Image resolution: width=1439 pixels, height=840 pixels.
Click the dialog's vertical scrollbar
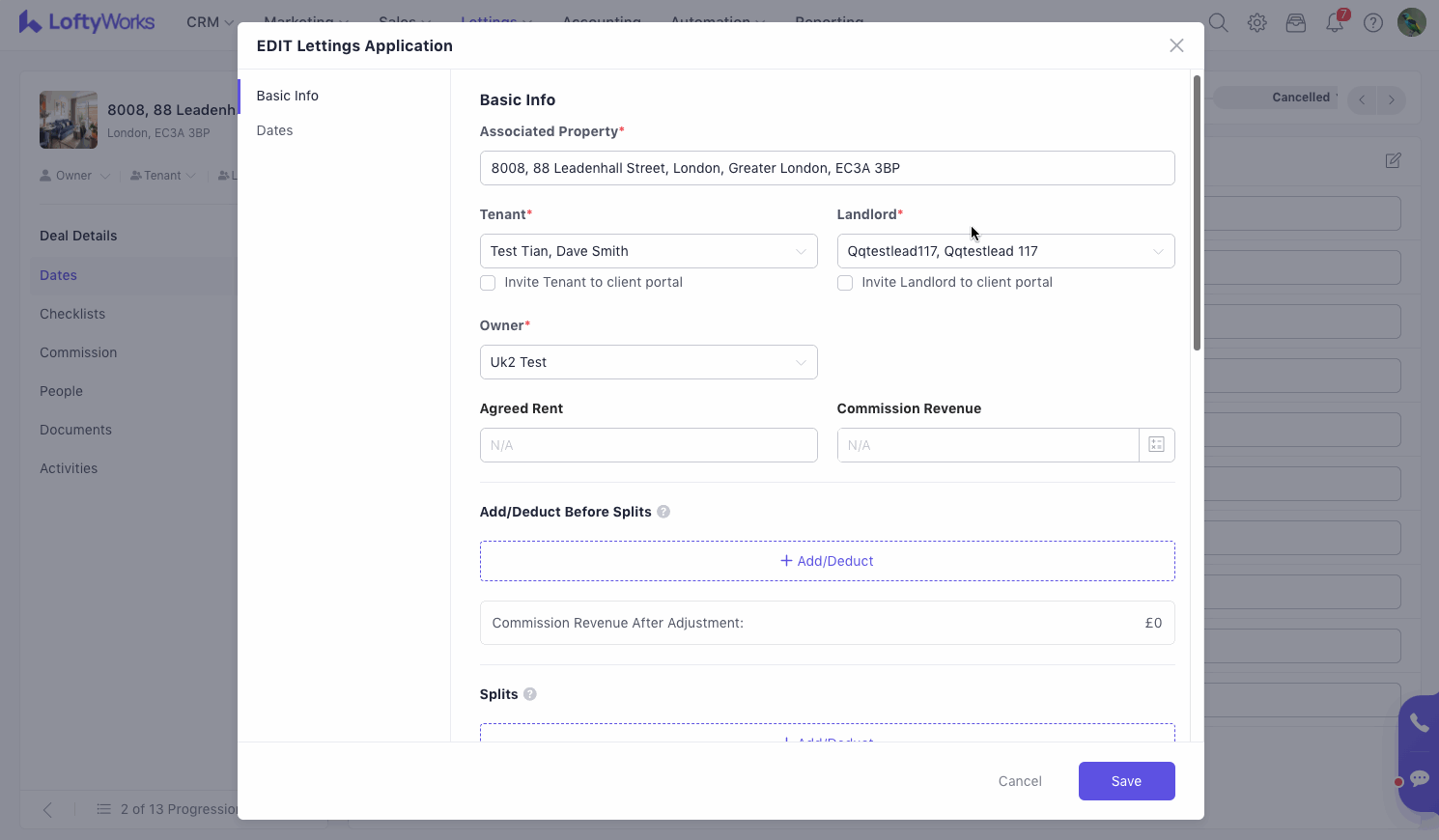pyautogui.click(x=1197, y=212)
